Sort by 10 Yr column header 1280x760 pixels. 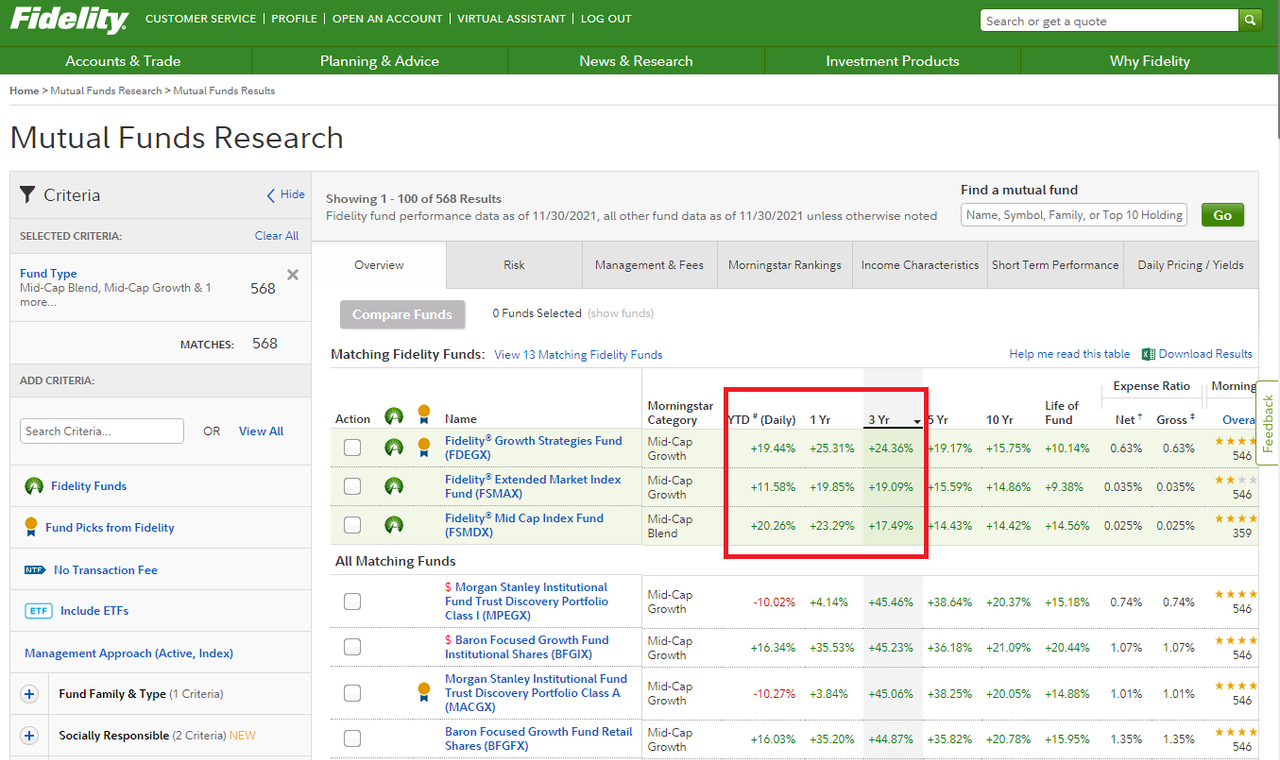tap(999, 420)
